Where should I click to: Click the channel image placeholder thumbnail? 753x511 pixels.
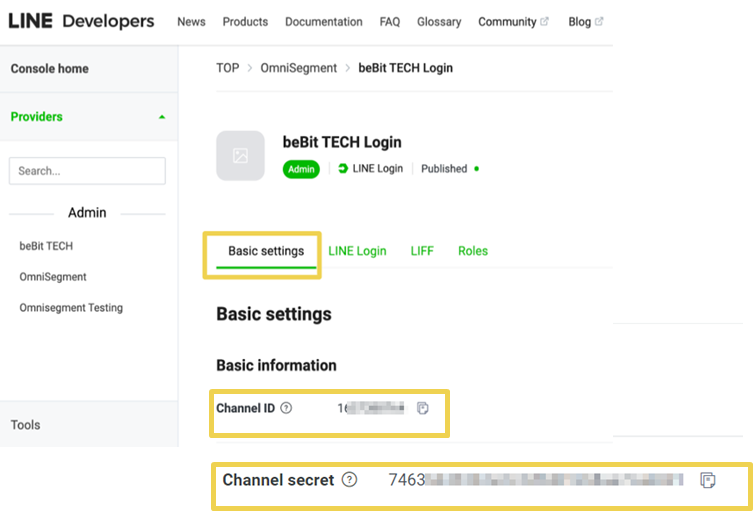tap(240, 156)
